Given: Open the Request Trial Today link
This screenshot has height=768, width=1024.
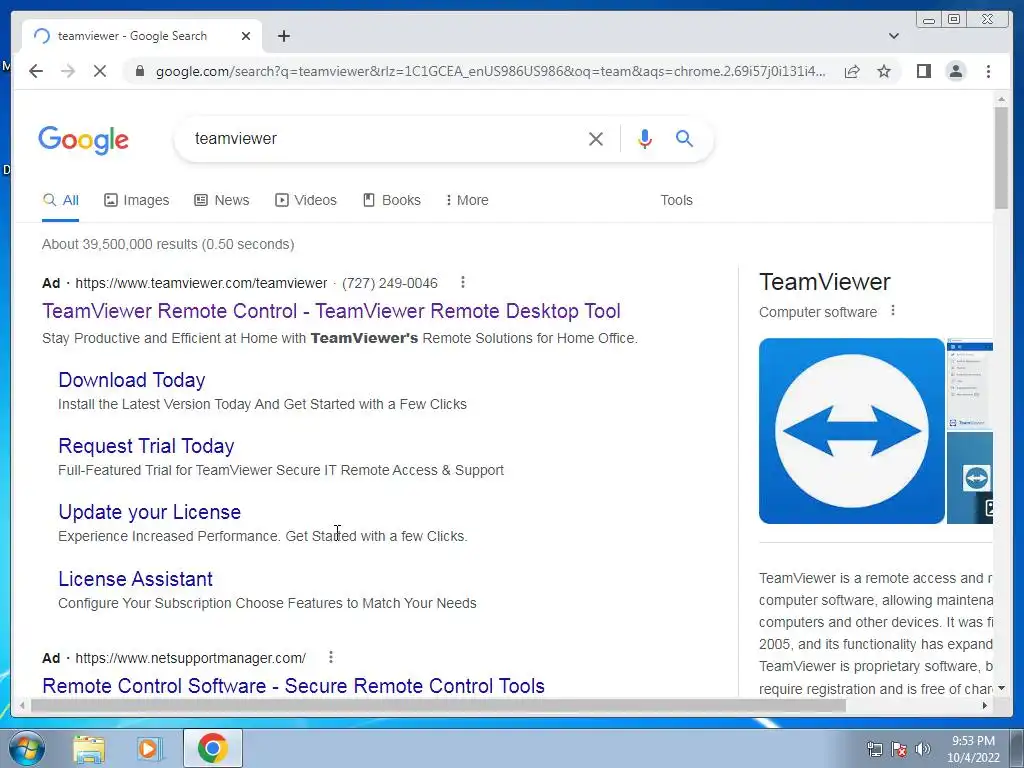Looking at the screenshot, I should click(146, 446).
